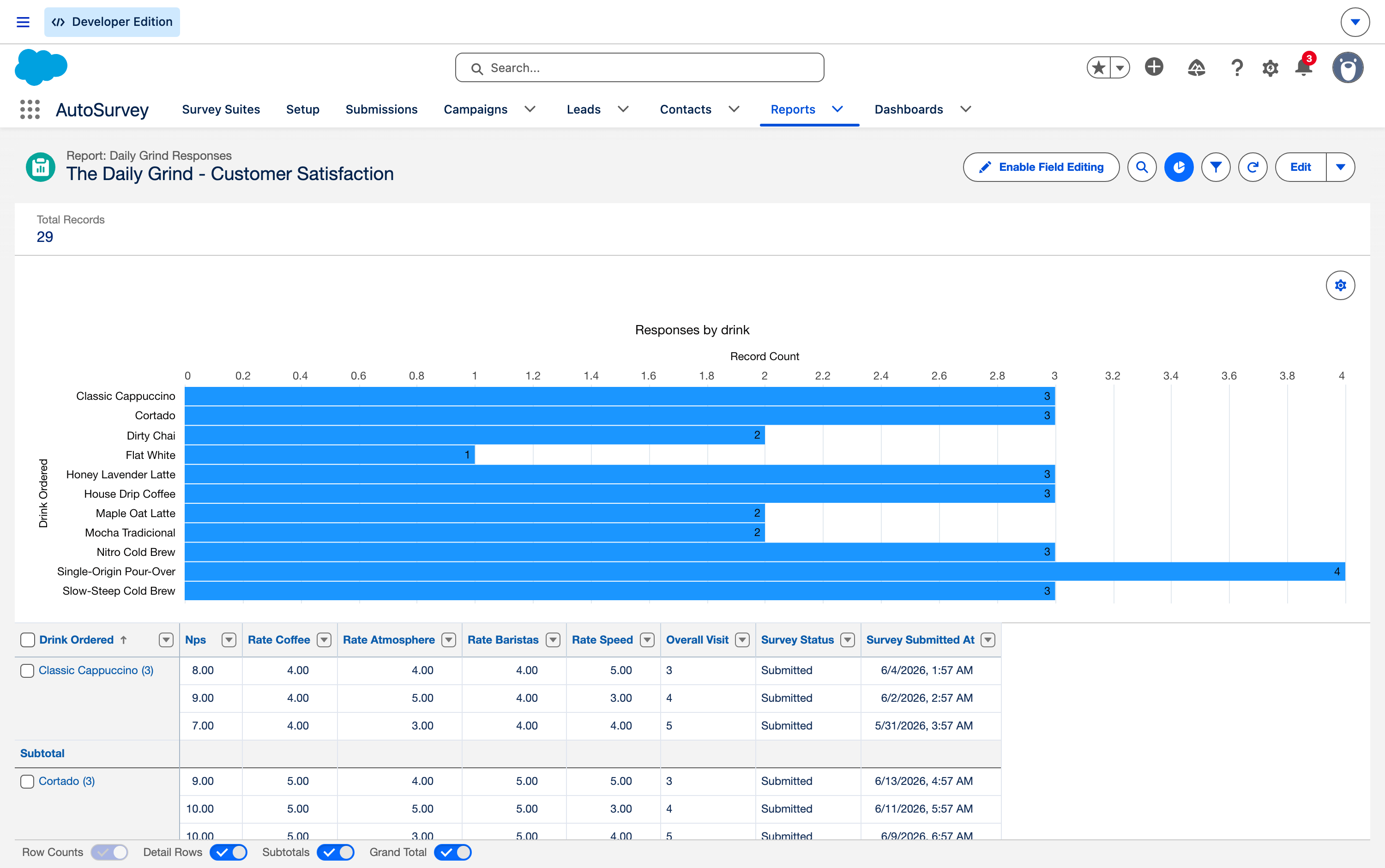This screenshot has height=868, width=1385.
Task: Open the hamburger menu at top left
Action: tap(23, 22)
